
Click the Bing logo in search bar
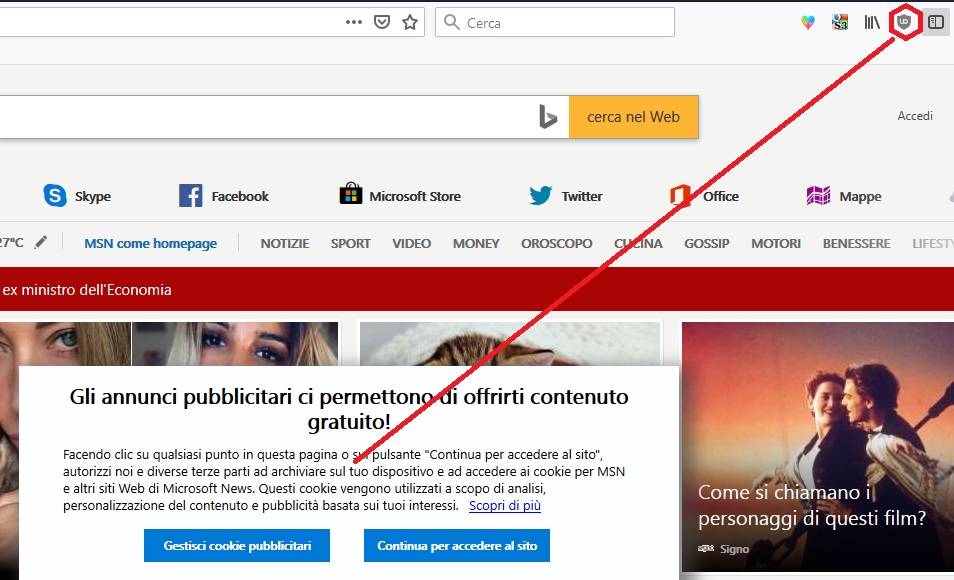click(548, 117)
